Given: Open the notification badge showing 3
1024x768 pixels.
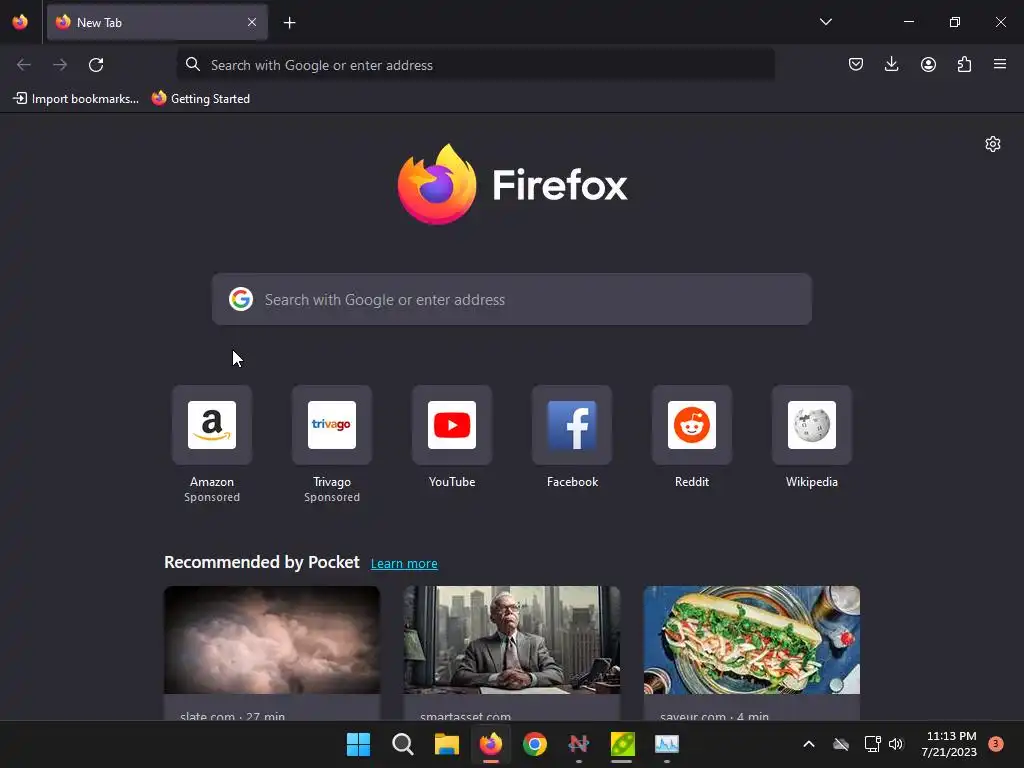Looking at the screenshot, I should coord(995,744).
